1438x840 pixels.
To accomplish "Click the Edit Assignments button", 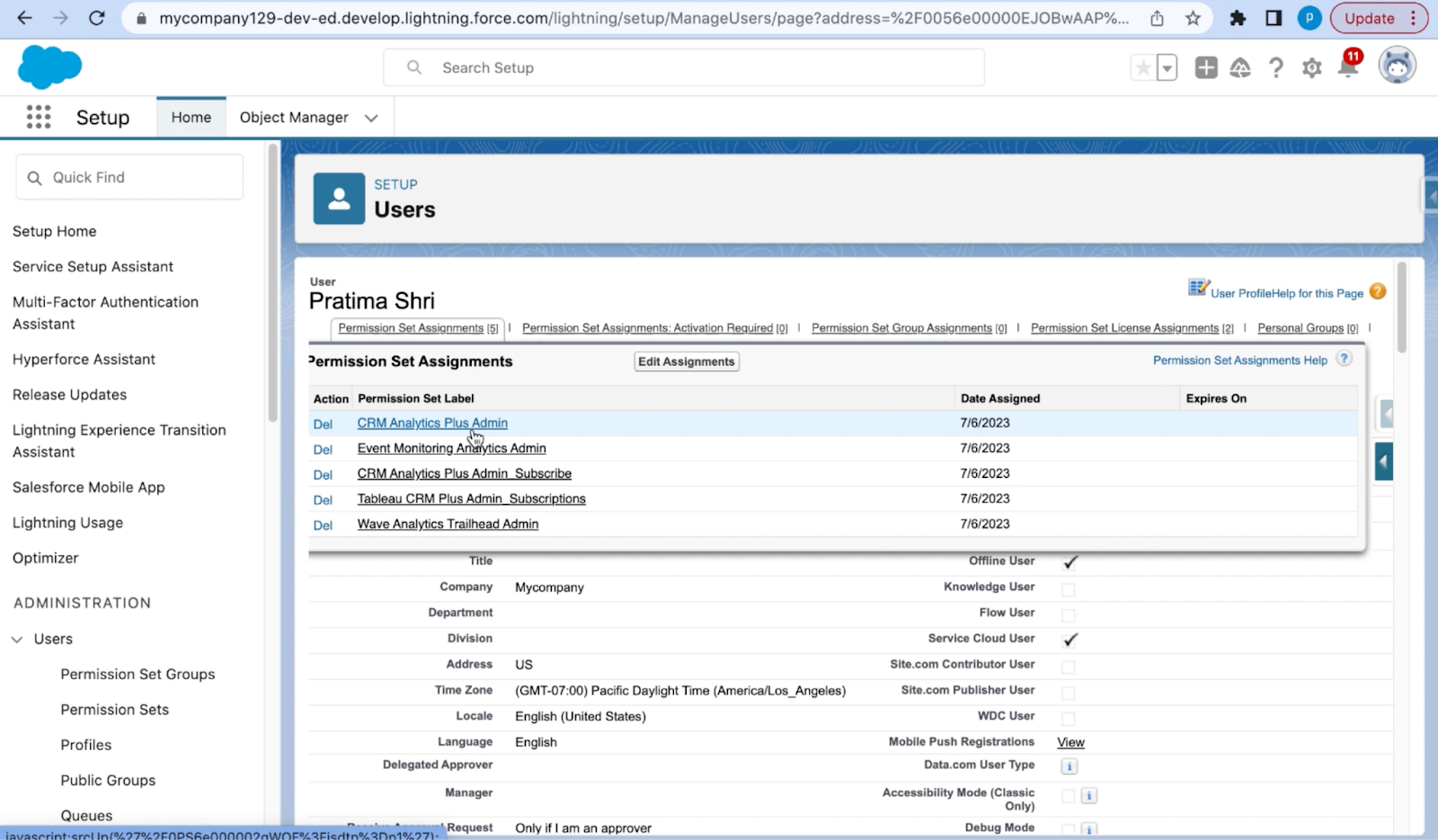I will [686, 361].
